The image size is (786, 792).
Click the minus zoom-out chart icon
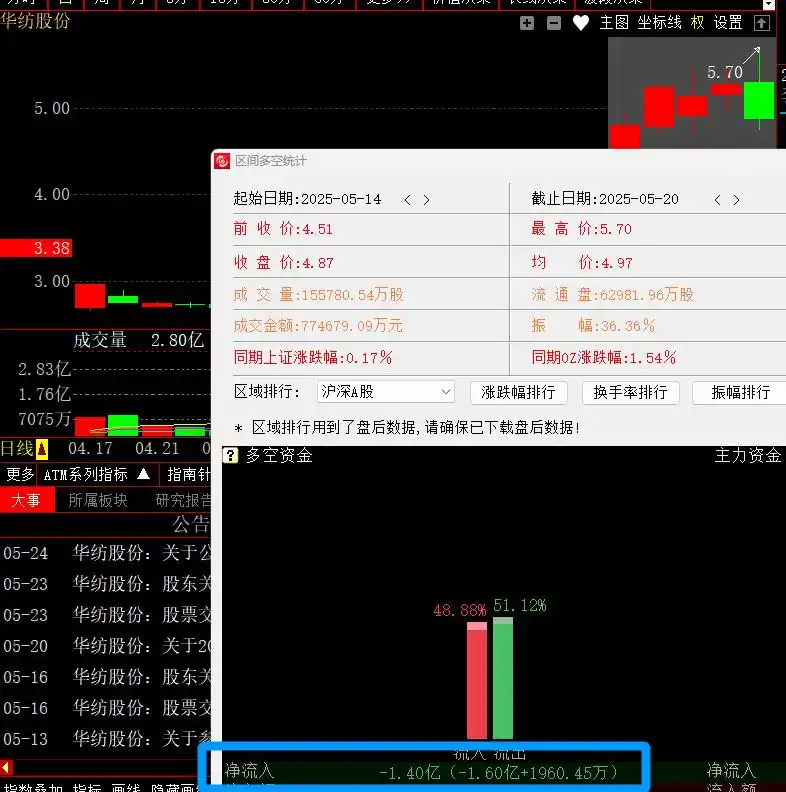pyautogui.click(x=554, y=23)
